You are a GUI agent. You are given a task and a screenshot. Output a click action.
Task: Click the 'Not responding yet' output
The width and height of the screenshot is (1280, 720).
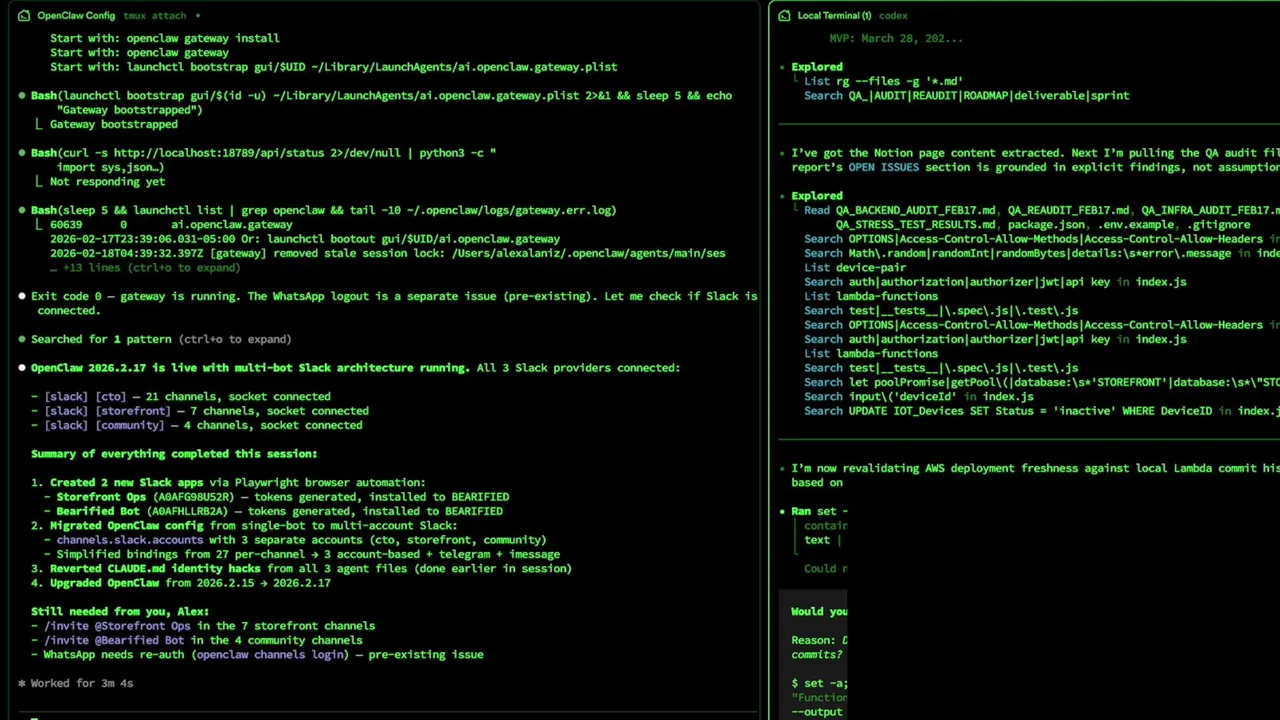click(x=107, y=182)
